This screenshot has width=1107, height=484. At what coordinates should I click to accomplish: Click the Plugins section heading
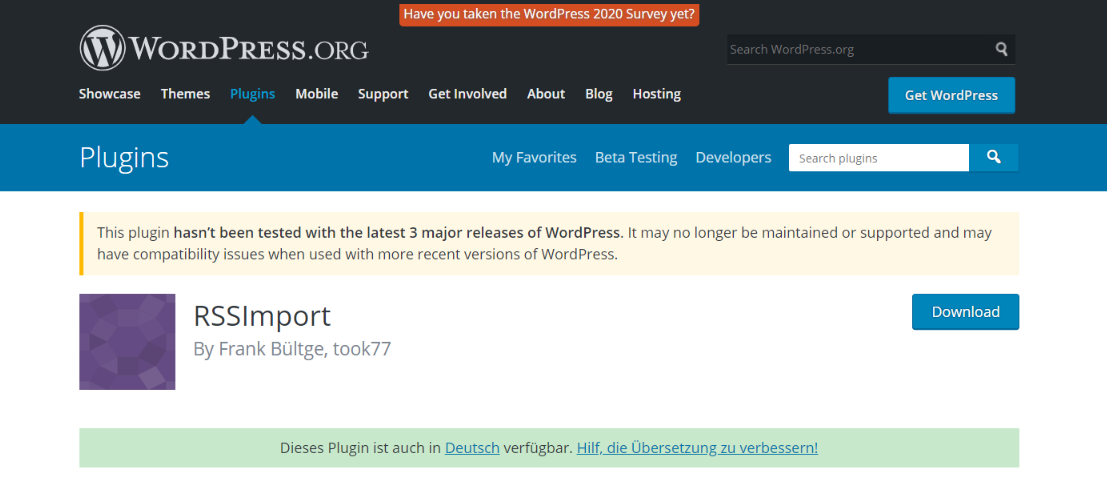(124, 157)
